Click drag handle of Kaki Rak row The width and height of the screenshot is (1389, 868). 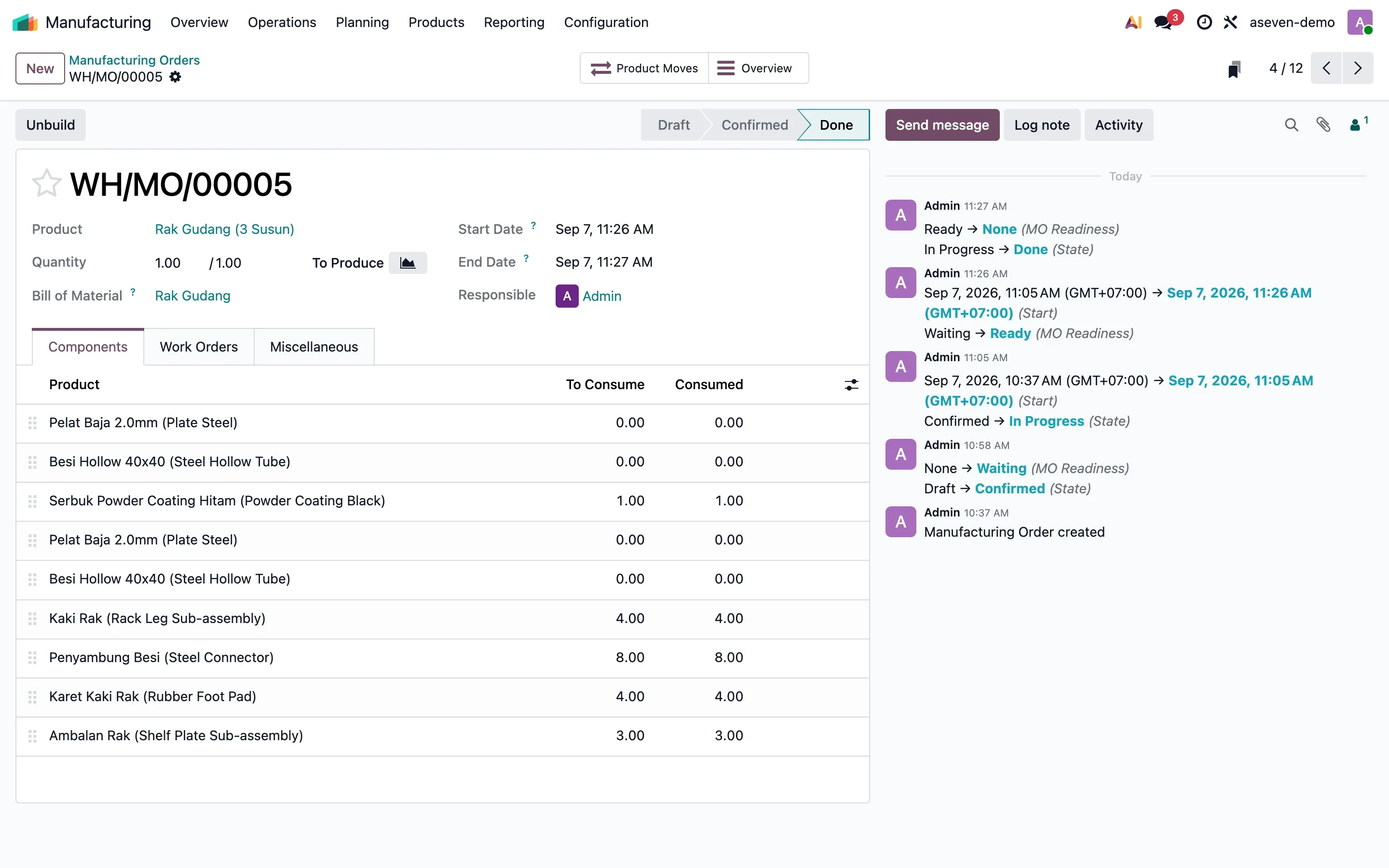[x=33, y=618]
